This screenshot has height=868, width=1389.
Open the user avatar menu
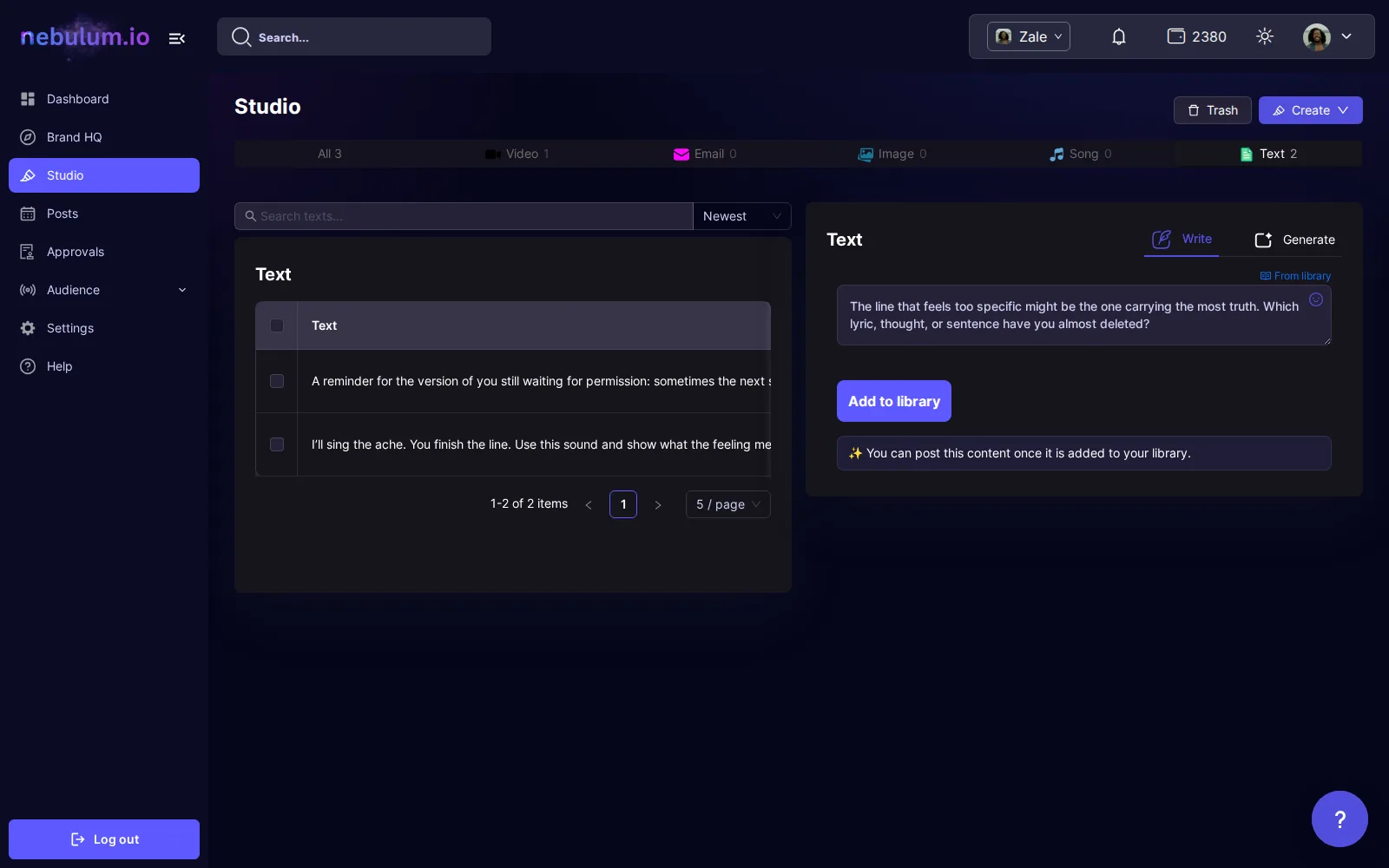coord(1327,36)
